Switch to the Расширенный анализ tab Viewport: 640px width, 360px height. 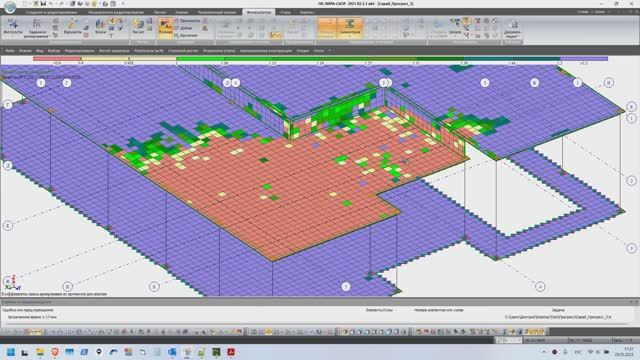pyautogui.click(x=217, y=12)
